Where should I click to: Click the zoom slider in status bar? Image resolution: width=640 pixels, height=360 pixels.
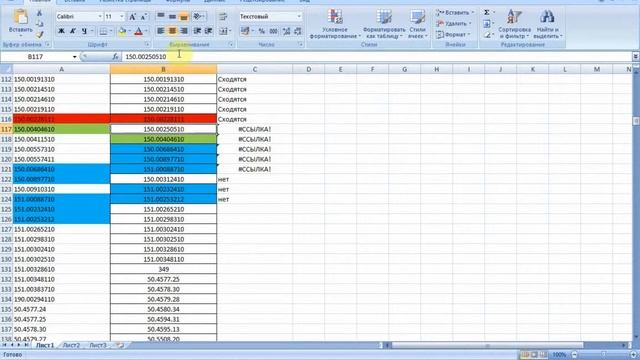point(603,355)
